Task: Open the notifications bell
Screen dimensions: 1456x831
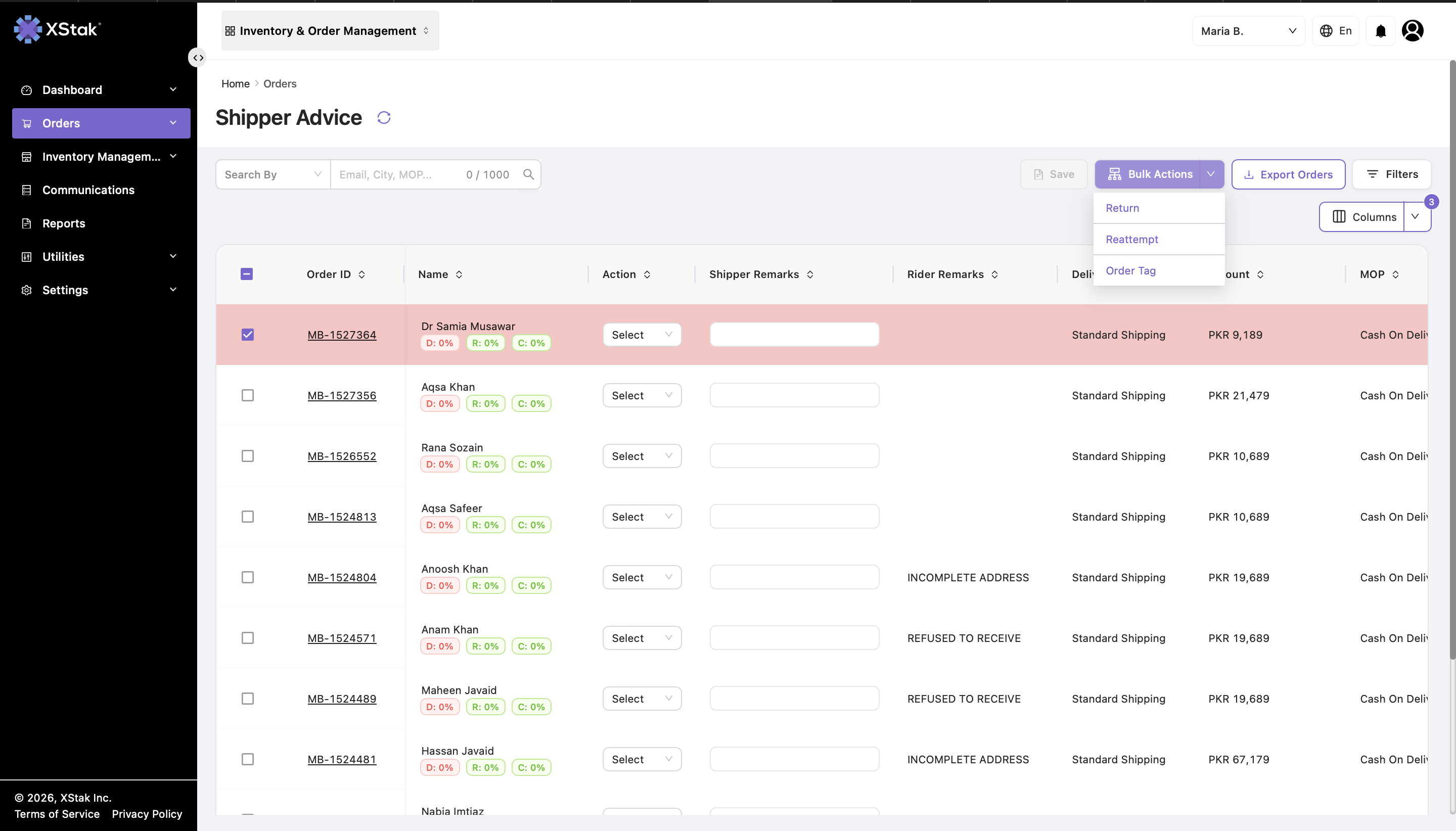Action: pyautogui.click(x=1380, y=31)
